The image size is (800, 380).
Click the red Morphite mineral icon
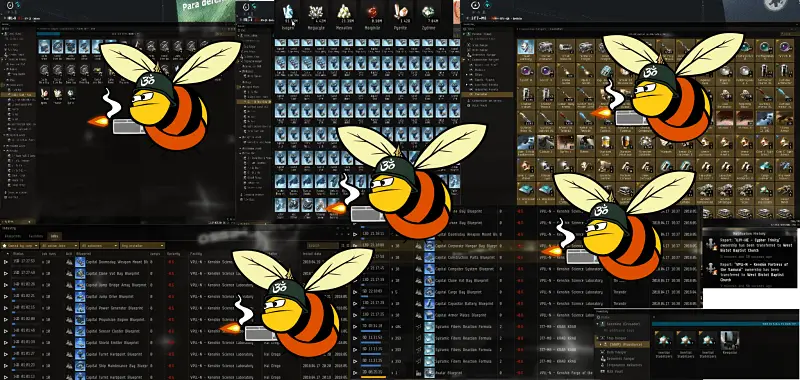click(373, 13)
